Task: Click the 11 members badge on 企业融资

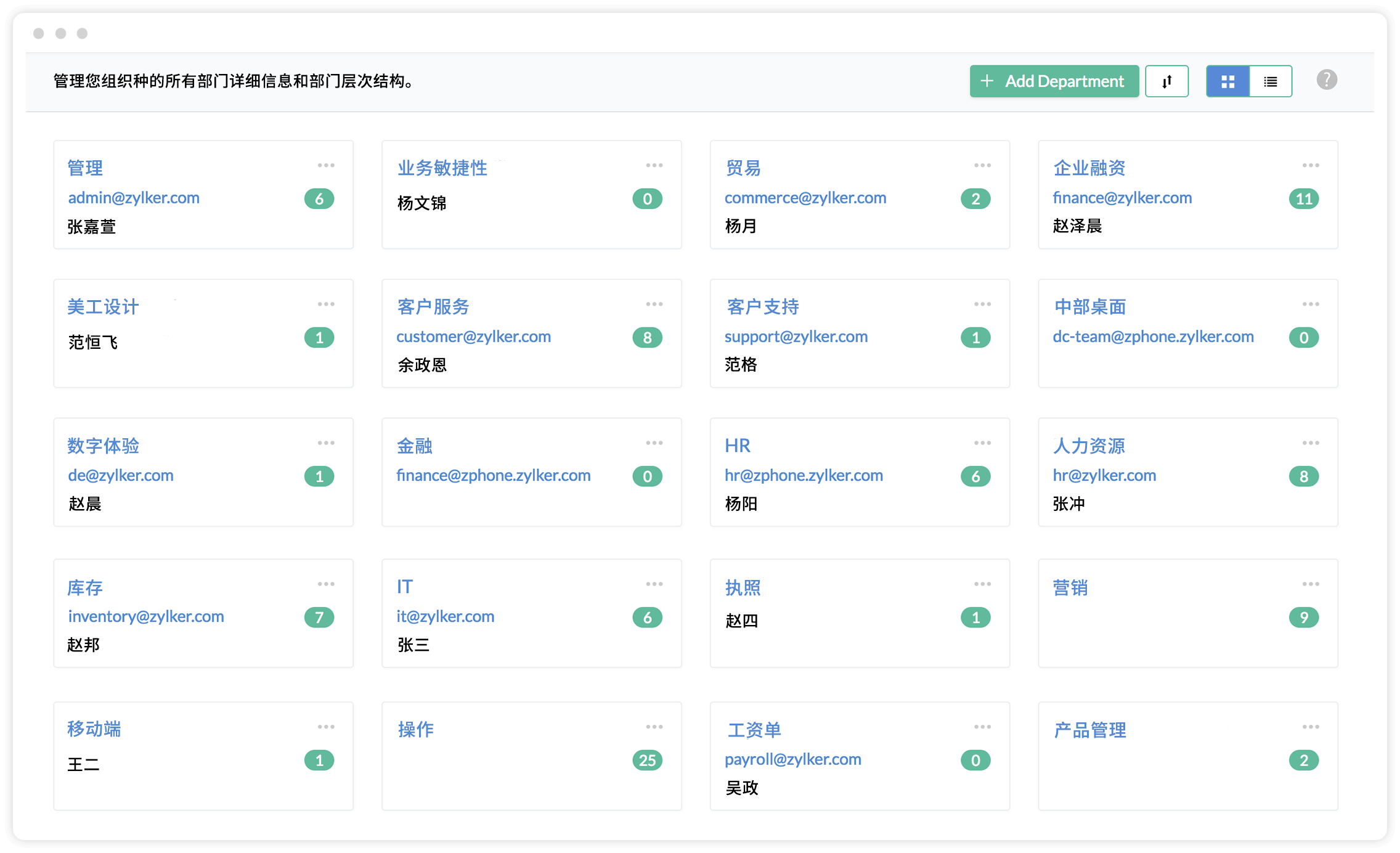Action: coord(1303,199)
